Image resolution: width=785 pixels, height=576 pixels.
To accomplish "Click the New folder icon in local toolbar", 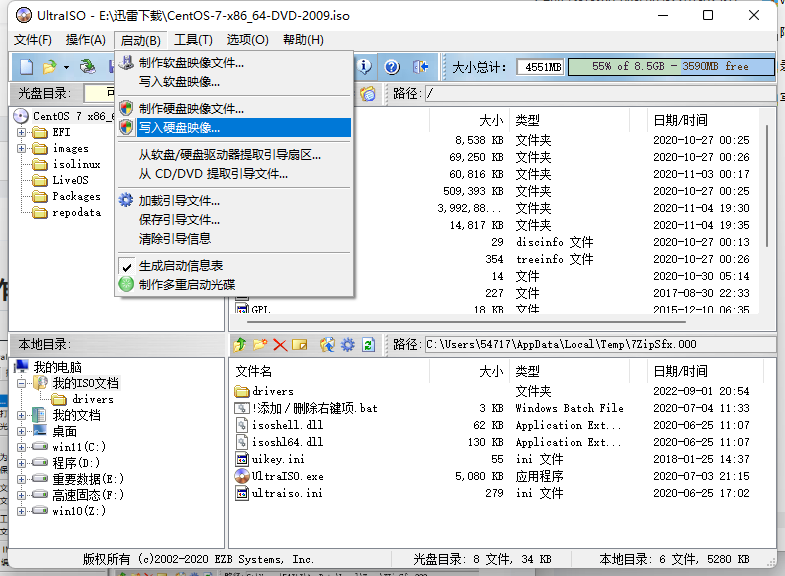I will coord(260,344).
